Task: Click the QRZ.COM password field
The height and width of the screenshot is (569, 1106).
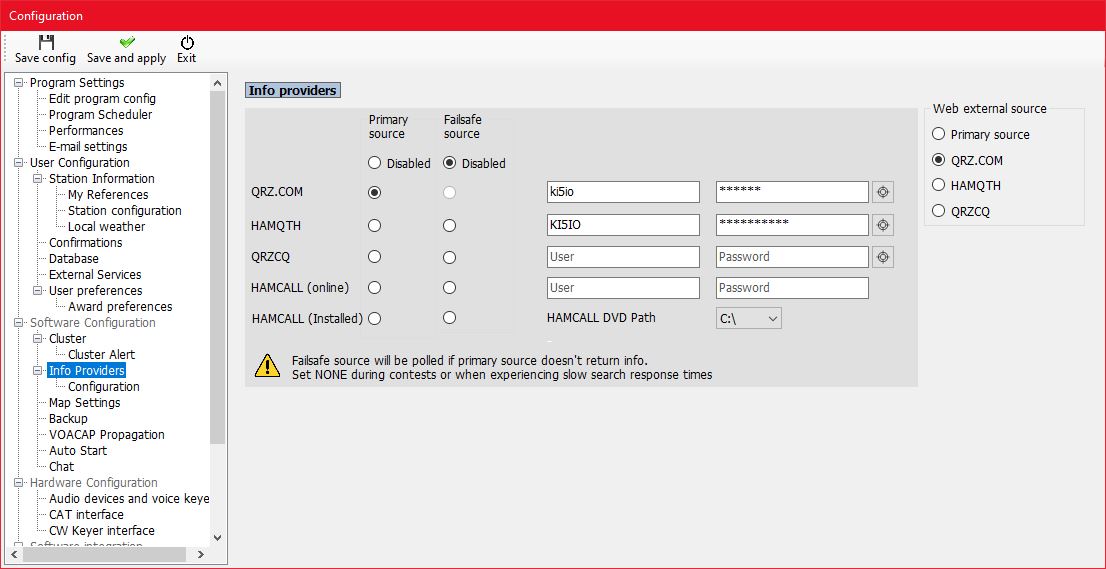Action: (792, 192)
